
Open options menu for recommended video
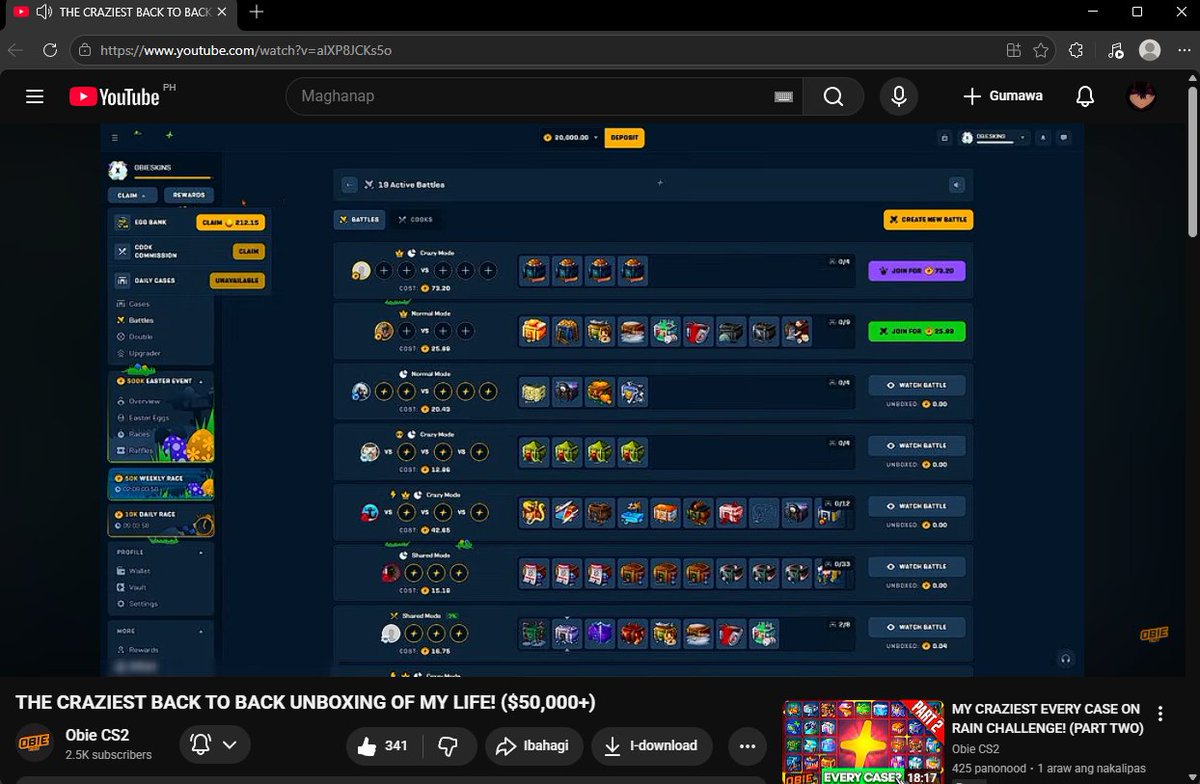click(x=1160, y=714)
